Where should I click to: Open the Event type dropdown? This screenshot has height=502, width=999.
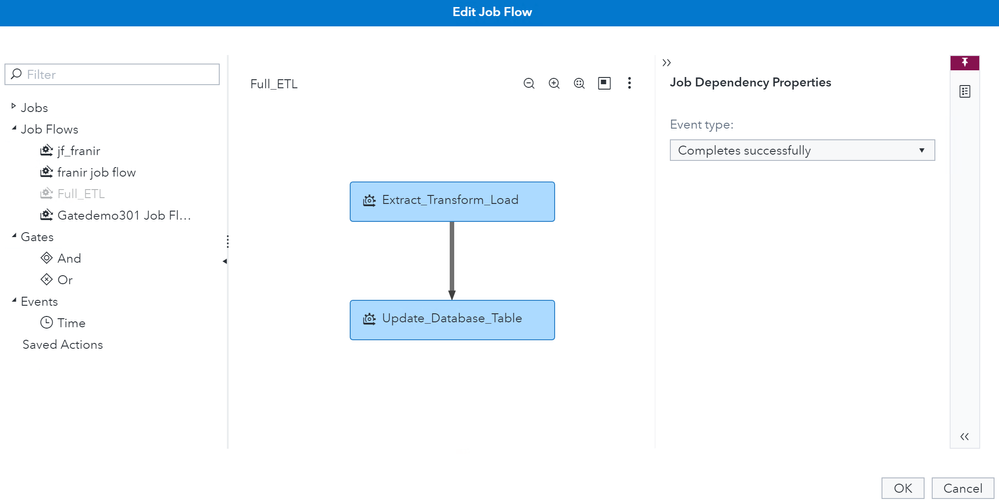coord(802,150)
